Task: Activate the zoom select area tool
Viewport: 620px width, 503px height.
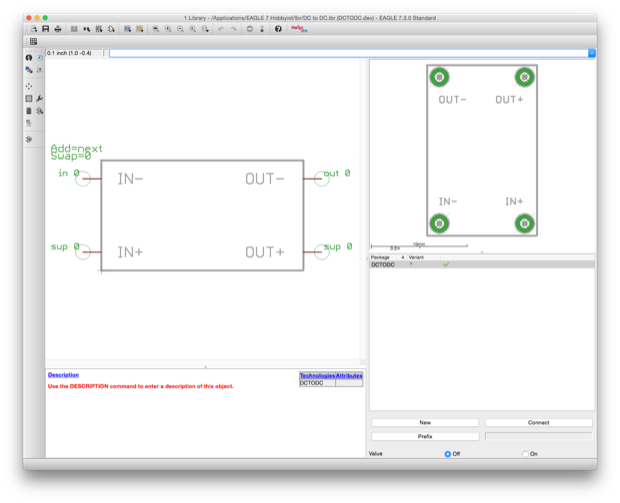Action: (205, 29)
